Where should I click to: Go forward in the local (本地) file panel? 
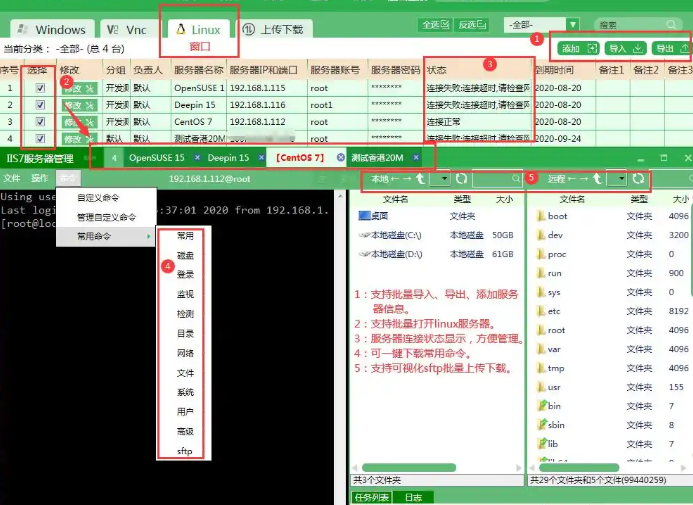(x=407, y=178)
